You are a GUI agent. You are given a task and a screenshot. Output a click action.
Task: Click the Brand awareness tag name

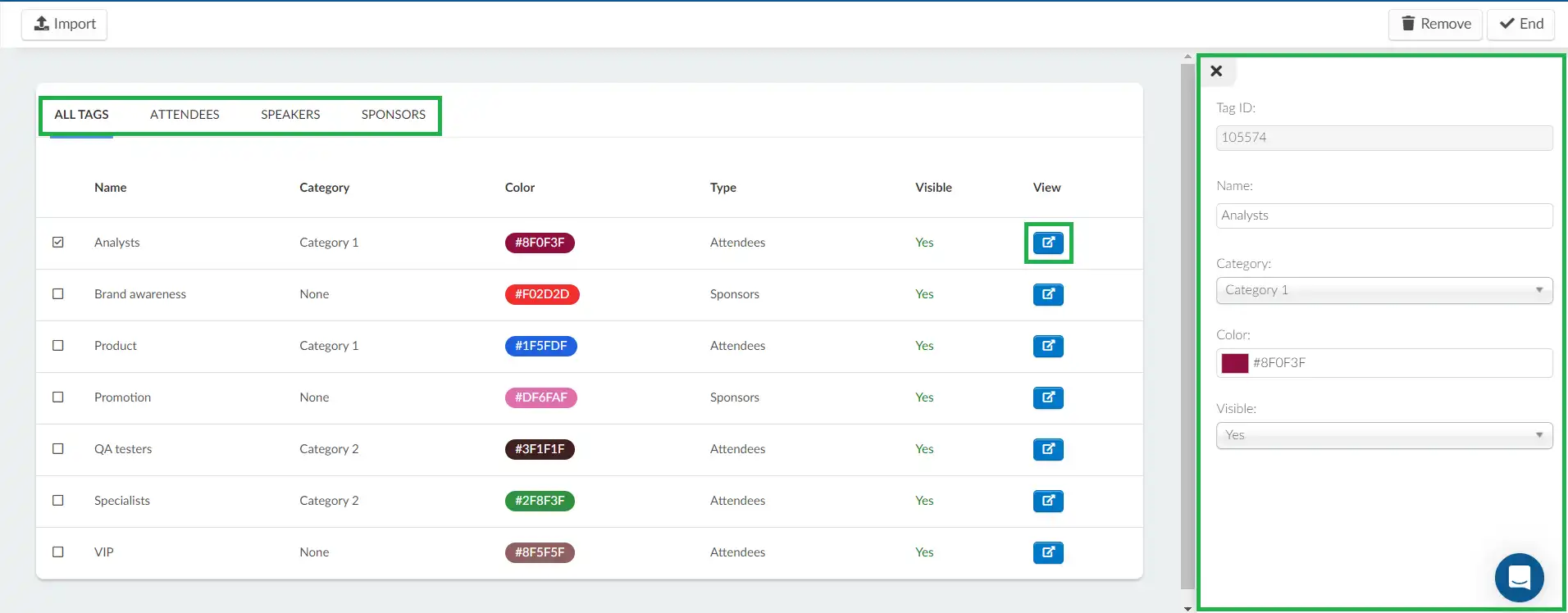140,294
